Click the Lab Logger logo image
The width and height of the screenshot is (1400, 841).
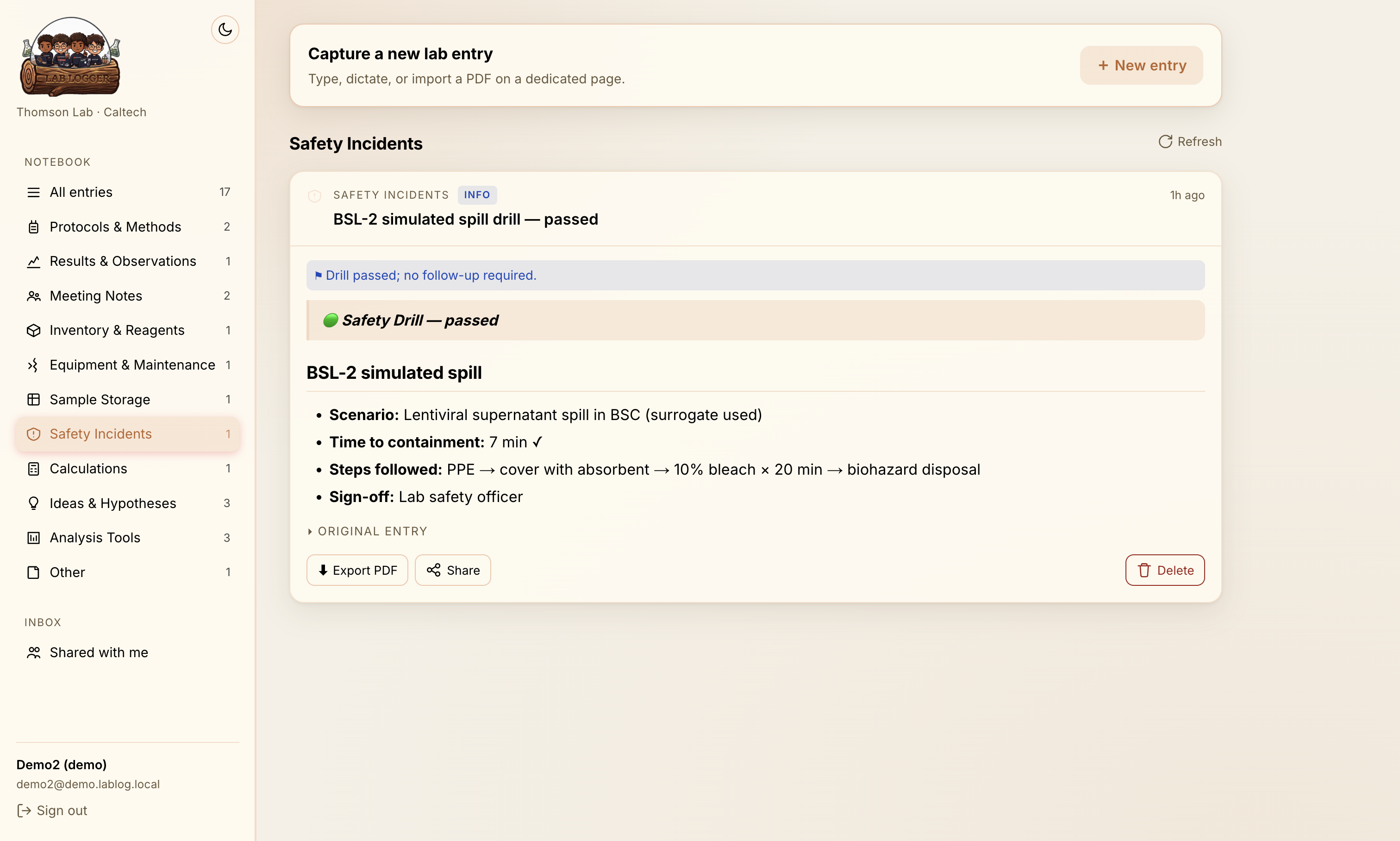[x=71, y=56]
